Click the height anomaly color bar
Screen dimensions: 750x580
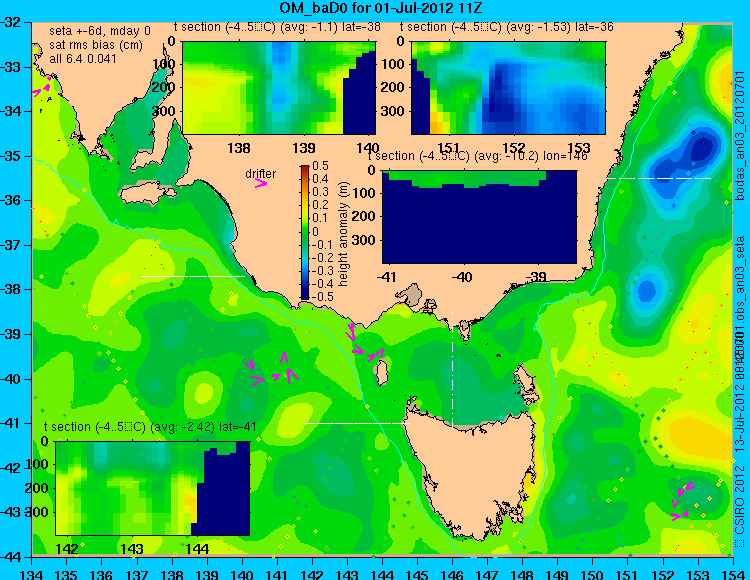[305, 232]
